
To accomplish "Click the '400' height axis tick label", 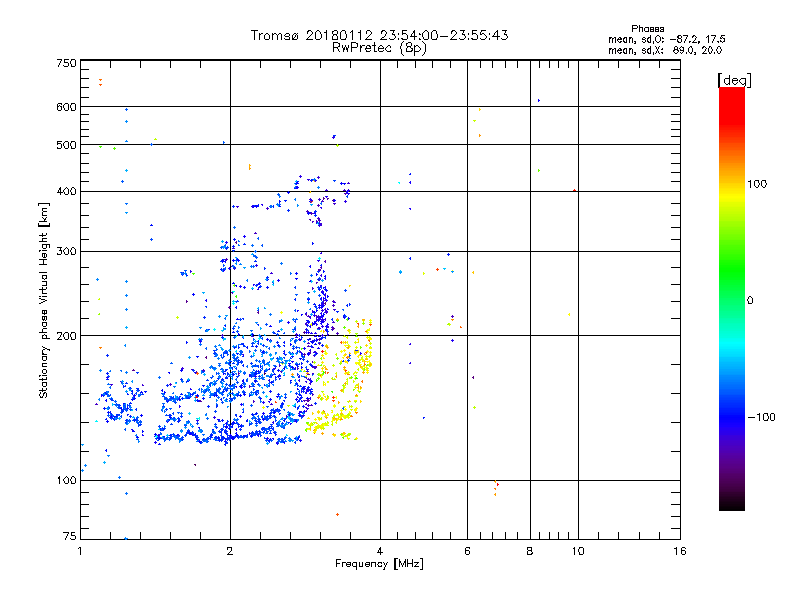I will click(67, 191).
